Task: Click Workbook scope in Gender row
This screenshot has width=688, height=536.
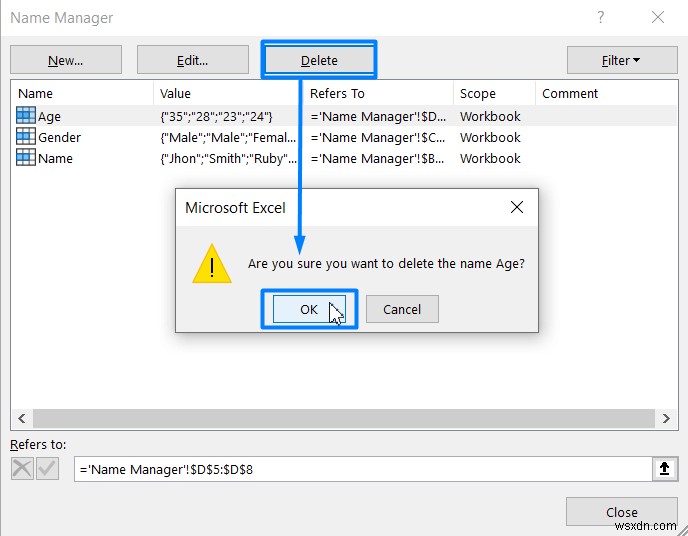Action: coord(490,137)
